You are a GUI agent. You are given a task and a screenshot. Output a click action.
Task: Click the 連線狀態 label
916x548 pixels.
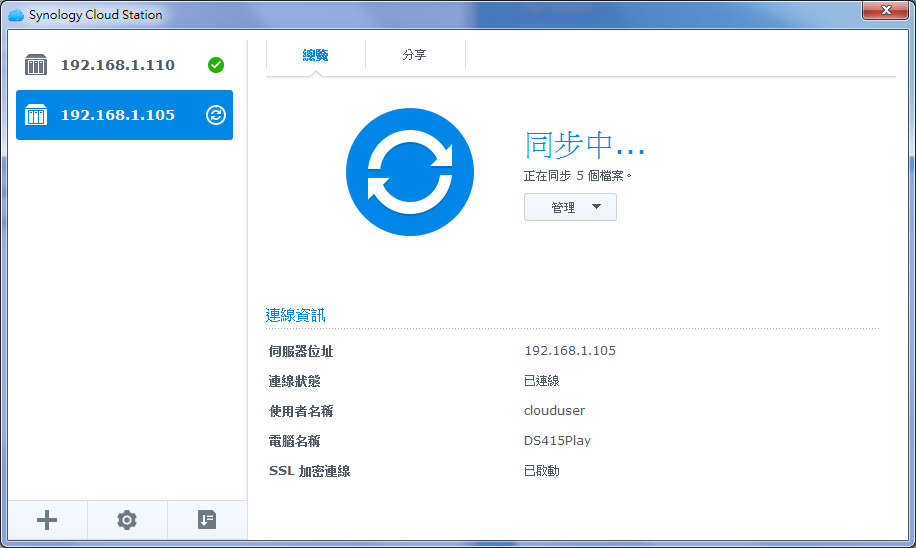[294, 381]
